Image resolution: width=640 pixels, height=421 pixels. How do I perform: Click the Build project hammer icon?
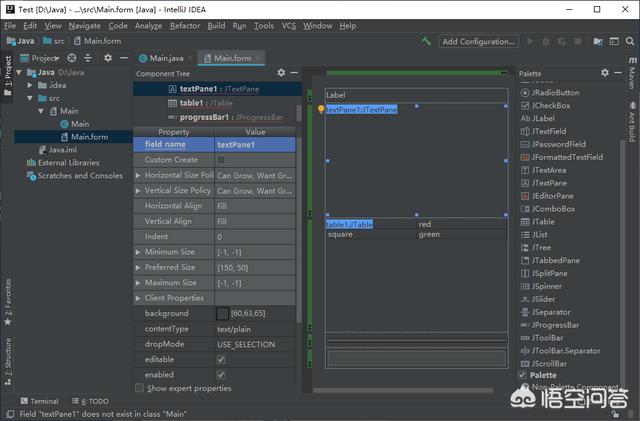click(x=426, y=41)
